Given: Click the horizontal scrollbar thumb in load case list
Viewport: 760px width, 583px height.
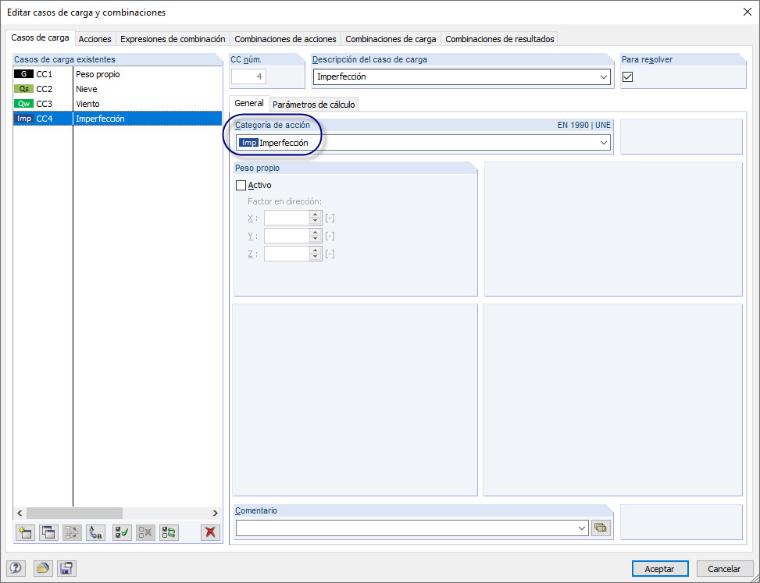Looking at the screenshot, I should click(74, 513).
